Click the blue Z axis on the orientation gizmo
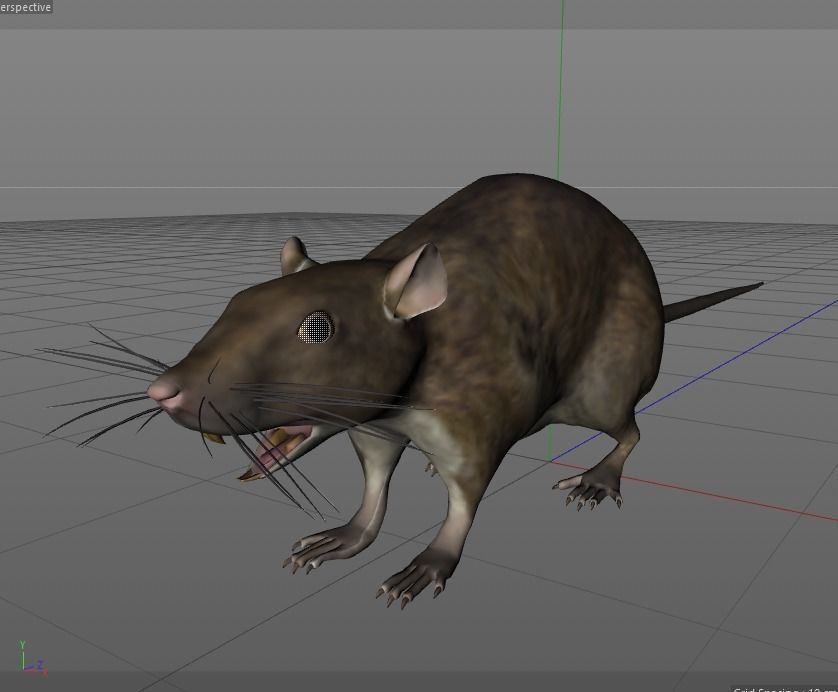838x692 pixels. tap(38, 662)
